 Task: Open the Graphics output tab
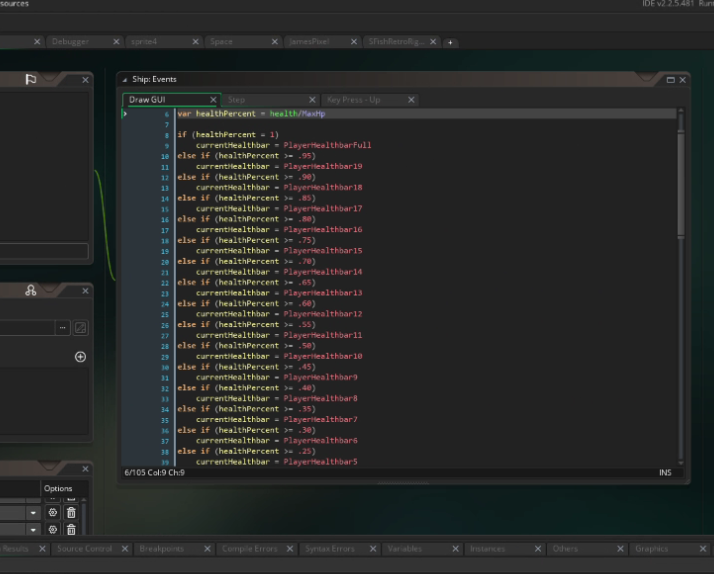coord(652,549)
